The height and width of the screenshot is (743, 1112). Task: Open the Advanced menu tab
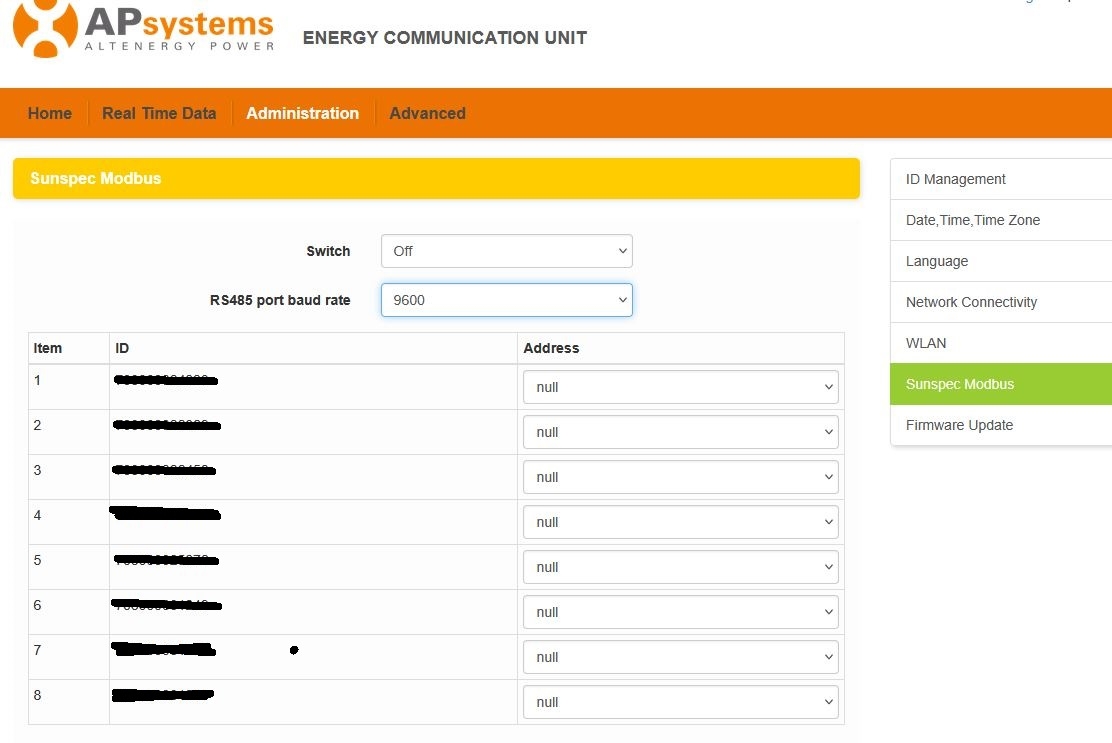pos(427,113)
